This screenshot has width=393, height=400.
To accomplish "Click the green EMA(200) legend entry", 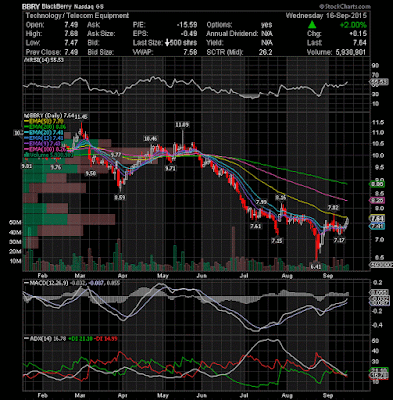I will [x=46, y=127].
